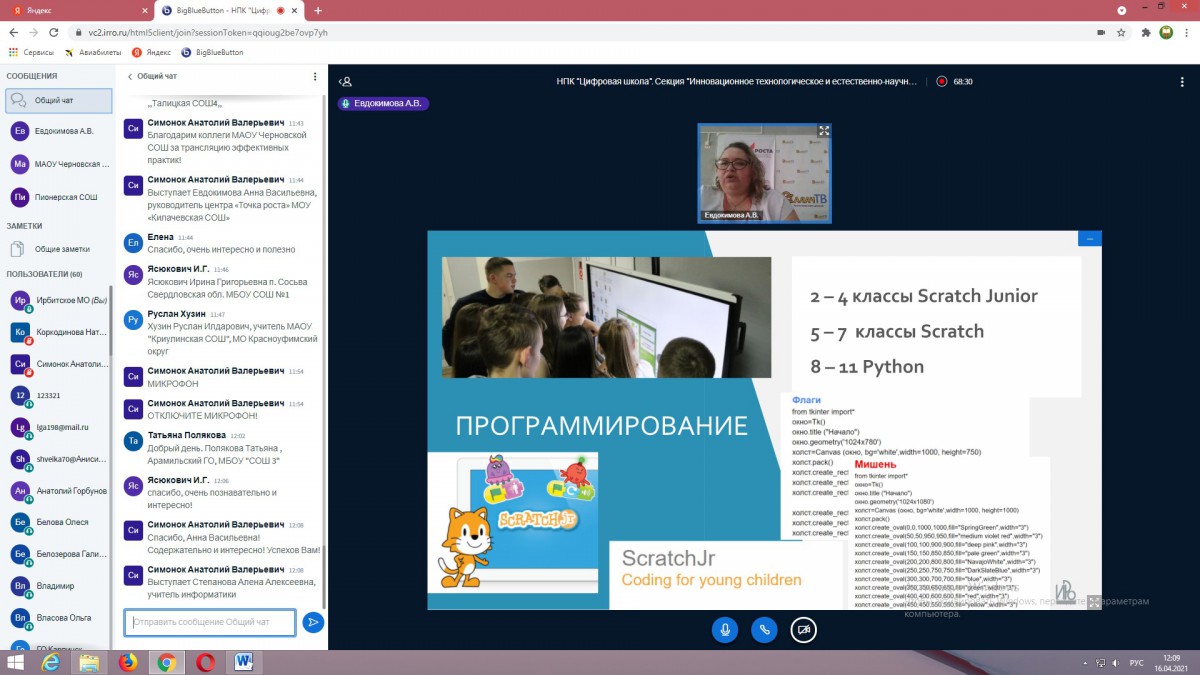Mute the microphone in conference controls
Image resolution: width=1200 pixels, height=675 pixels.
coord(725,630)
